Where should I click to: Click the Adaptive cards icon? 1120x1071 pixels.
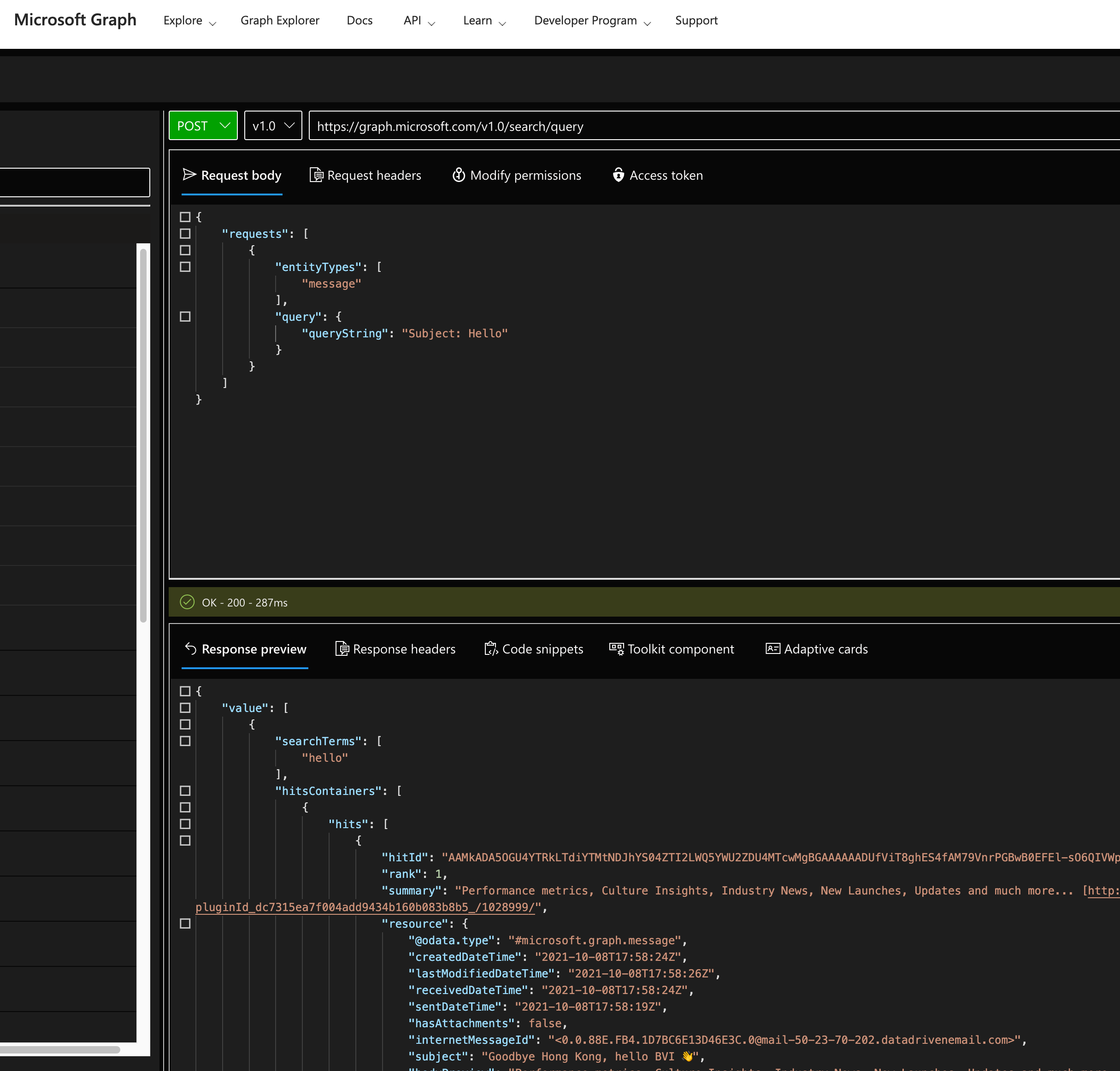pos(772,648)
